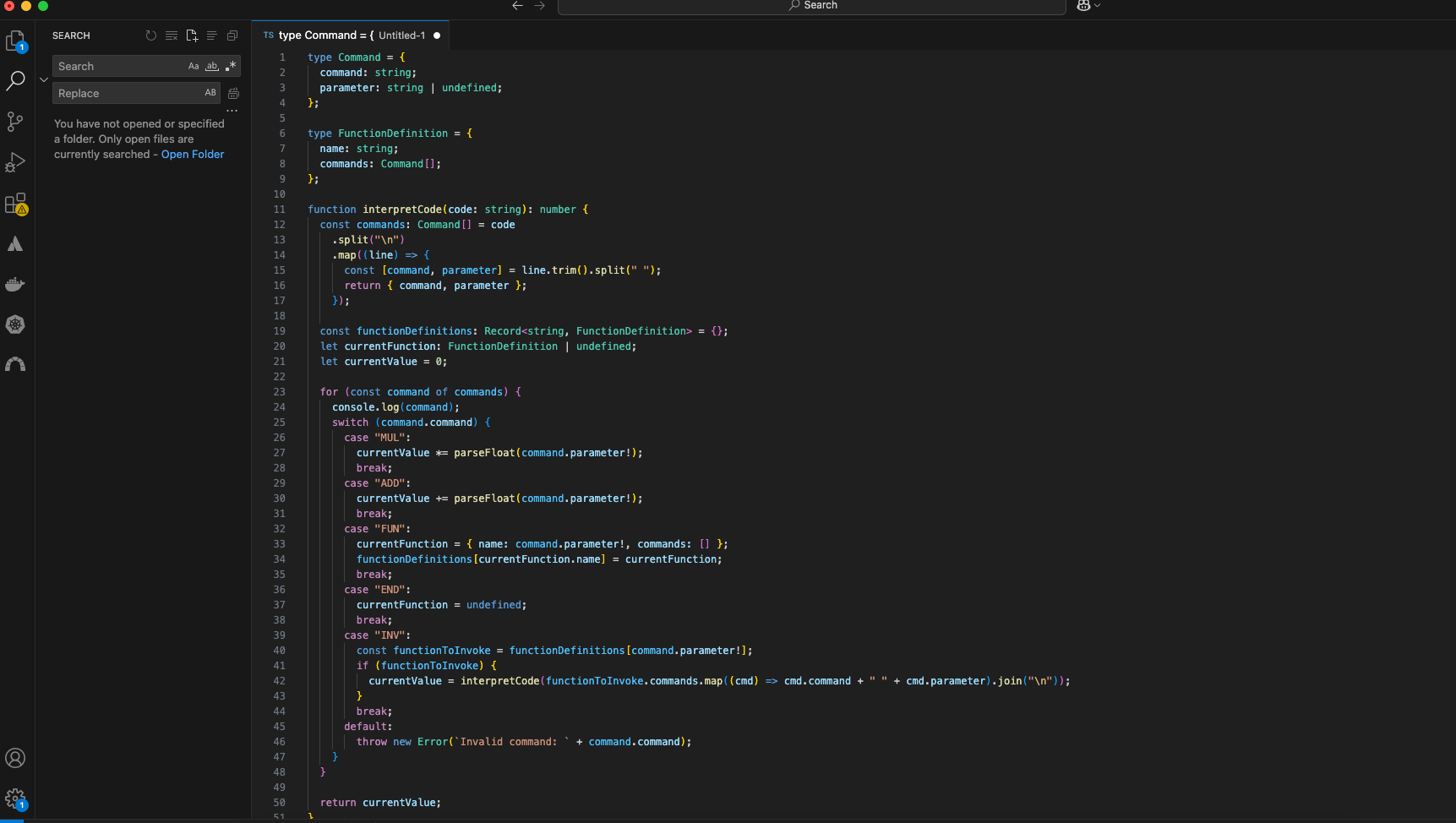The height and width of the screenshot is (823, 1456).
Task: Open the Azure view in activity bar
Action: [x=16, y=244]
